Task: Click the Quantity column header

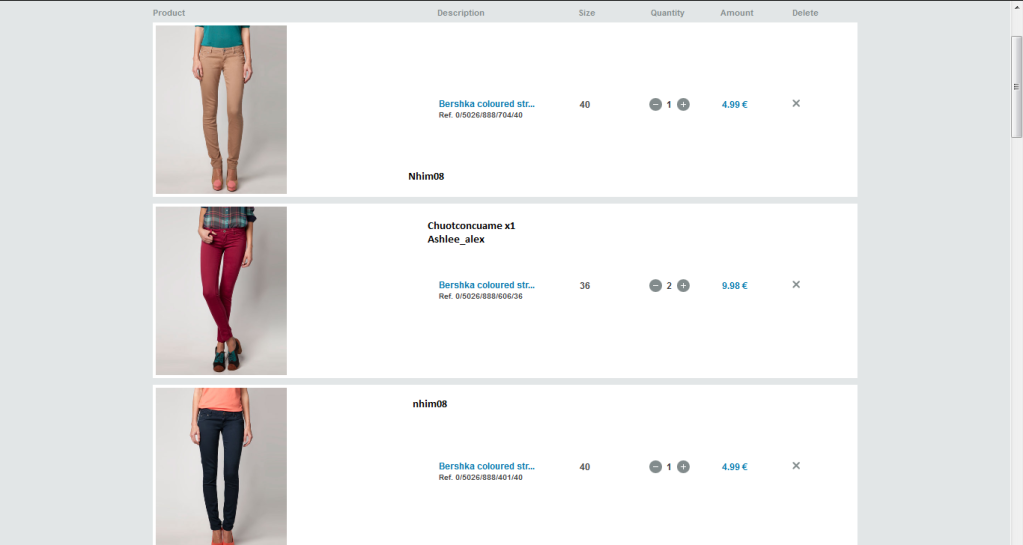Action: click(667, 13)
